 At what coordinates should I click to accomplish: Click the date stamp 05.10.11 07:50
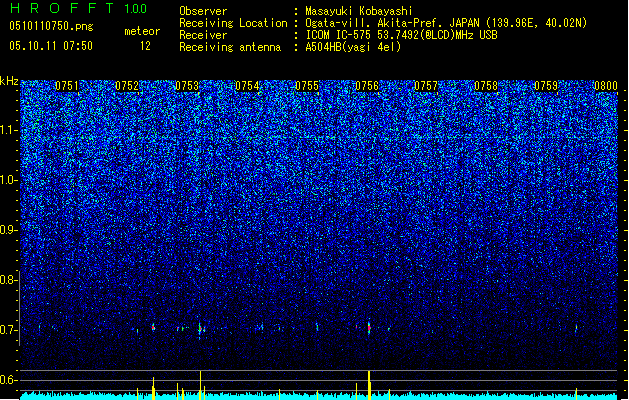click(x=51, y=46)
